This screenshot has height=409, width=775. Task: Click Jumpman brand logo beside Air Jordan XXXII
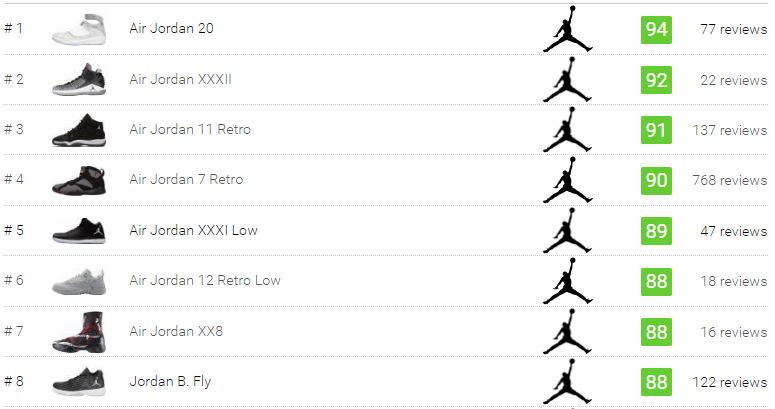tap(567, 79)
